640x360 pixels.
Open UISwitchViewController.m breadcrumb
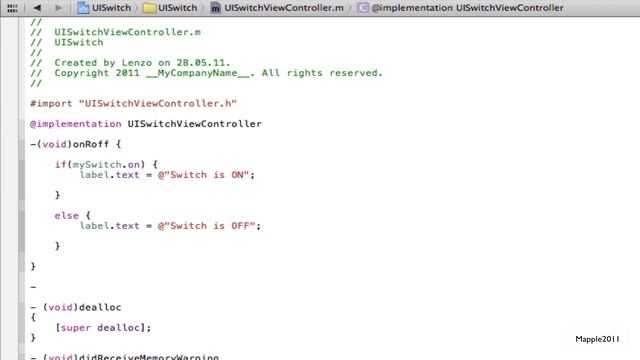click(284, 8)
